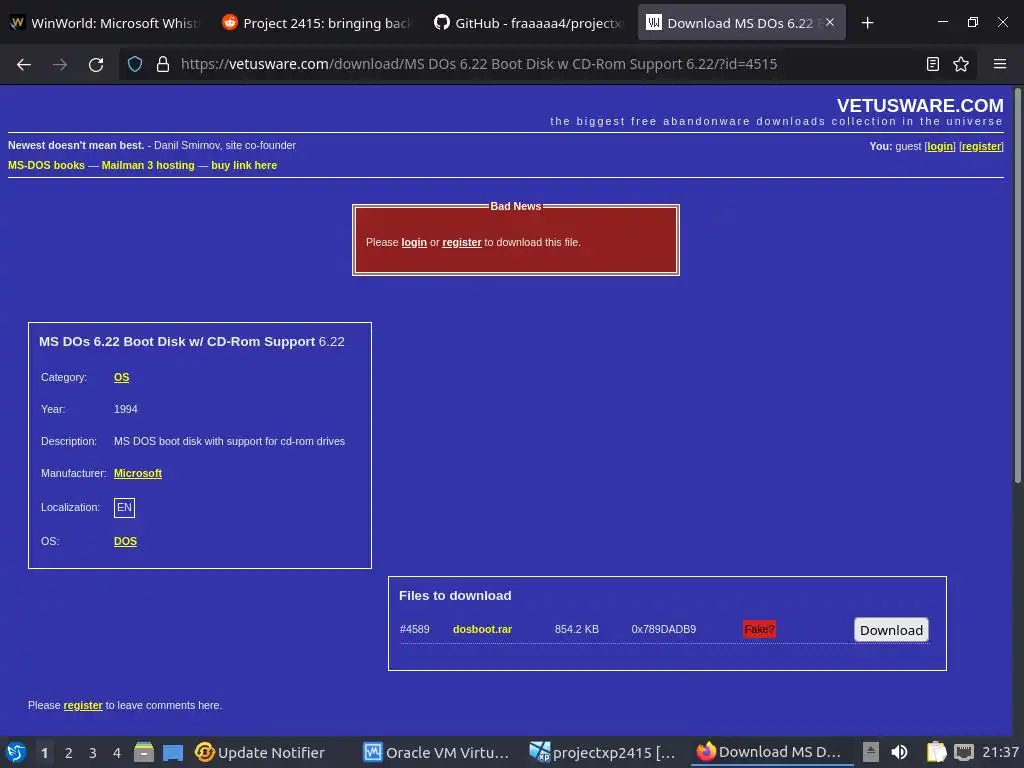Click the register link in top right
This screenshot has height=768, width=1024.
[981, 146]
